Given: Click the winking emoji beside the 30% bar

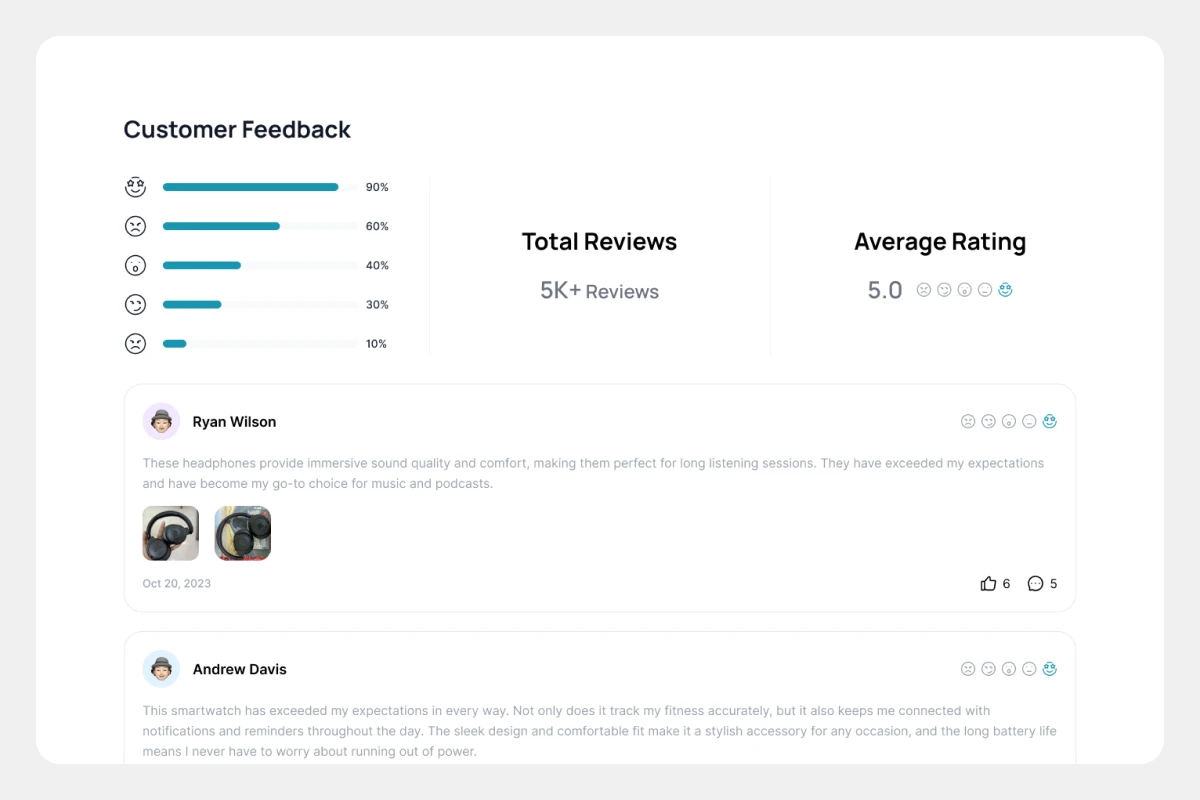Looking at the screenshot, I should coord(135,304).
